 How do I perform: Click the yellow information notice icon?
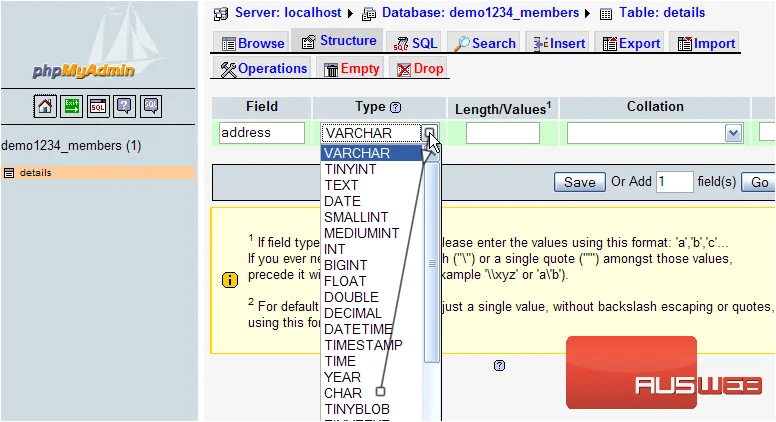pyautogui.click(x=230, y=280)
